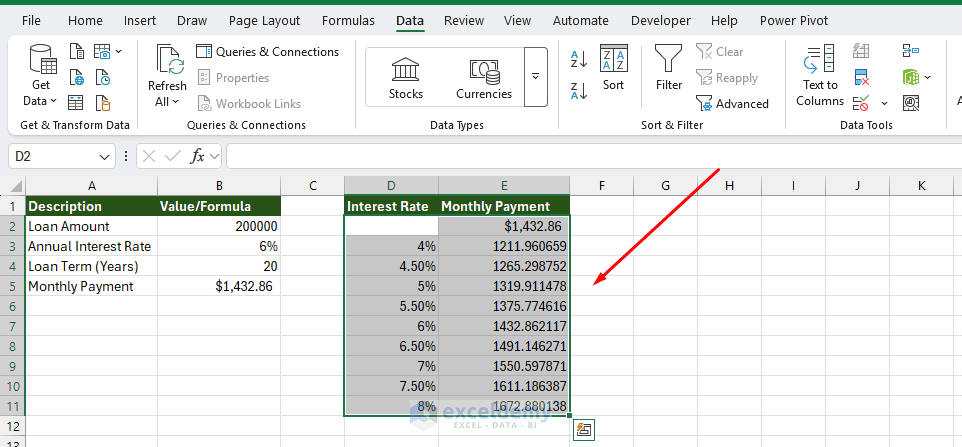Screen dimensions: 962x447
Task: Select cell showing 1491.146271
Action: (x=504, y=346)
